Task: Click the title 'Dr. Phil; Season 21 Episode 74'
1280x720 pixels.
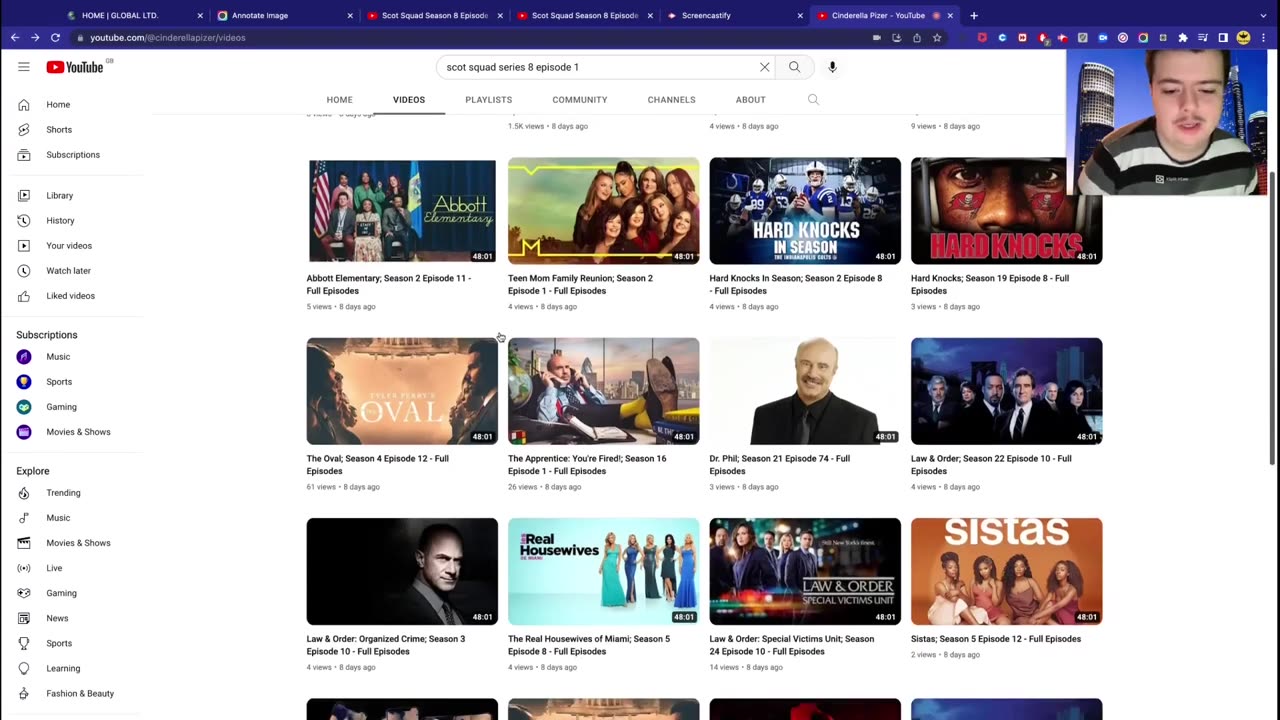Action: 780,465
